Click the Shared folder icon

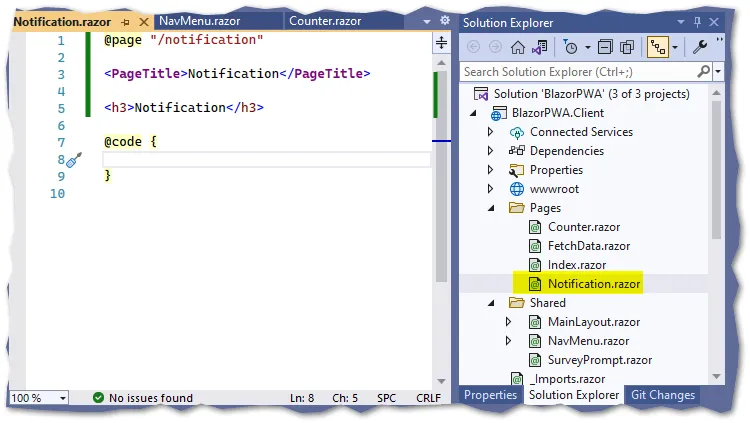pos(517,302)
